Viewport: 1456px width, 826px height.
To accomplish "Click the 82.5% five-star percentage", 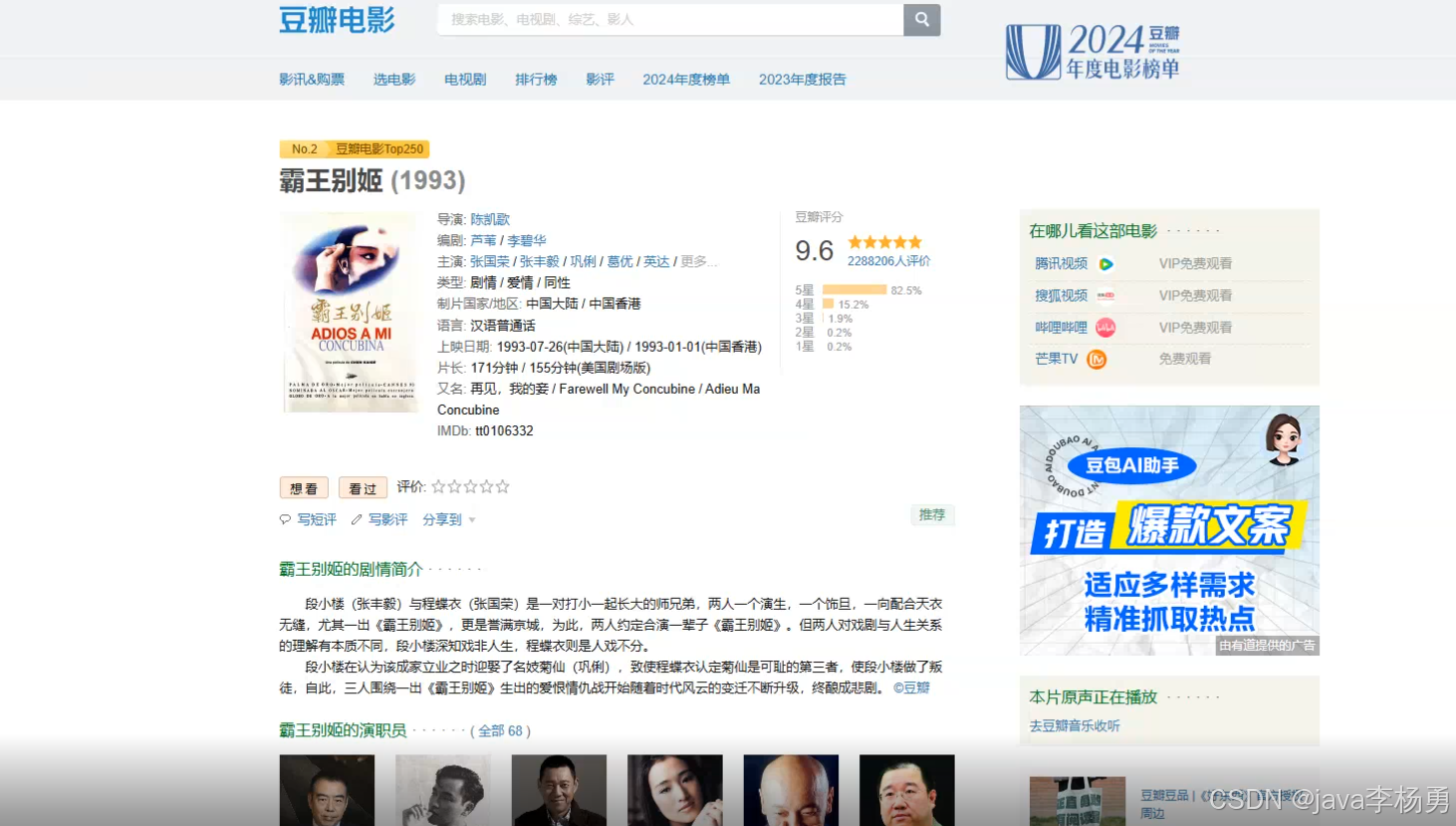I will point(906,291).
